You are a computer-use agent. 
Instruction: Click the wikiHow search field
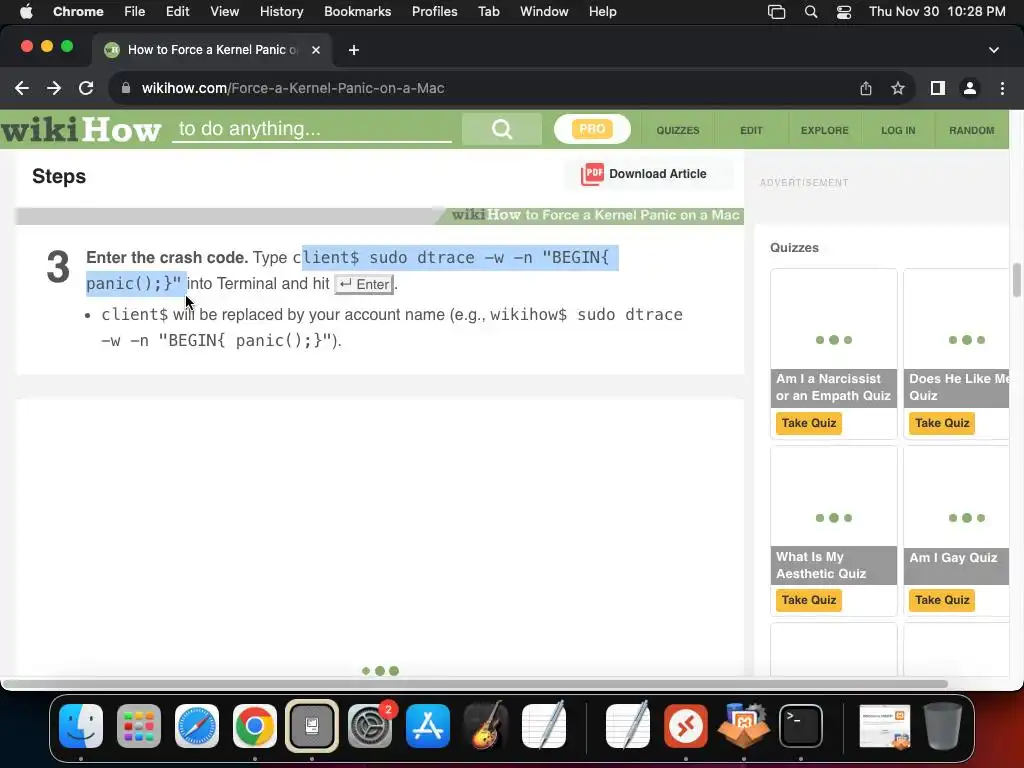pos(312,129)
